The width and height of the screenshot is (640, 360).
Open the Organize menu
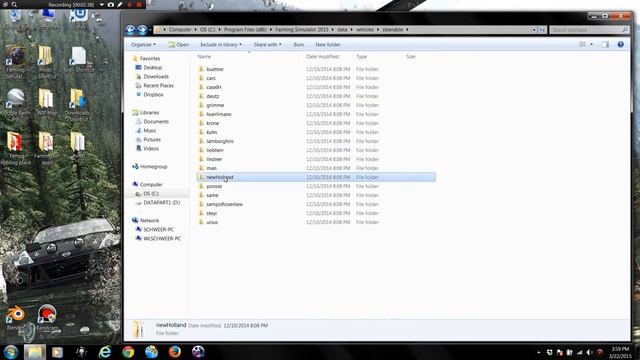[143, 44]
